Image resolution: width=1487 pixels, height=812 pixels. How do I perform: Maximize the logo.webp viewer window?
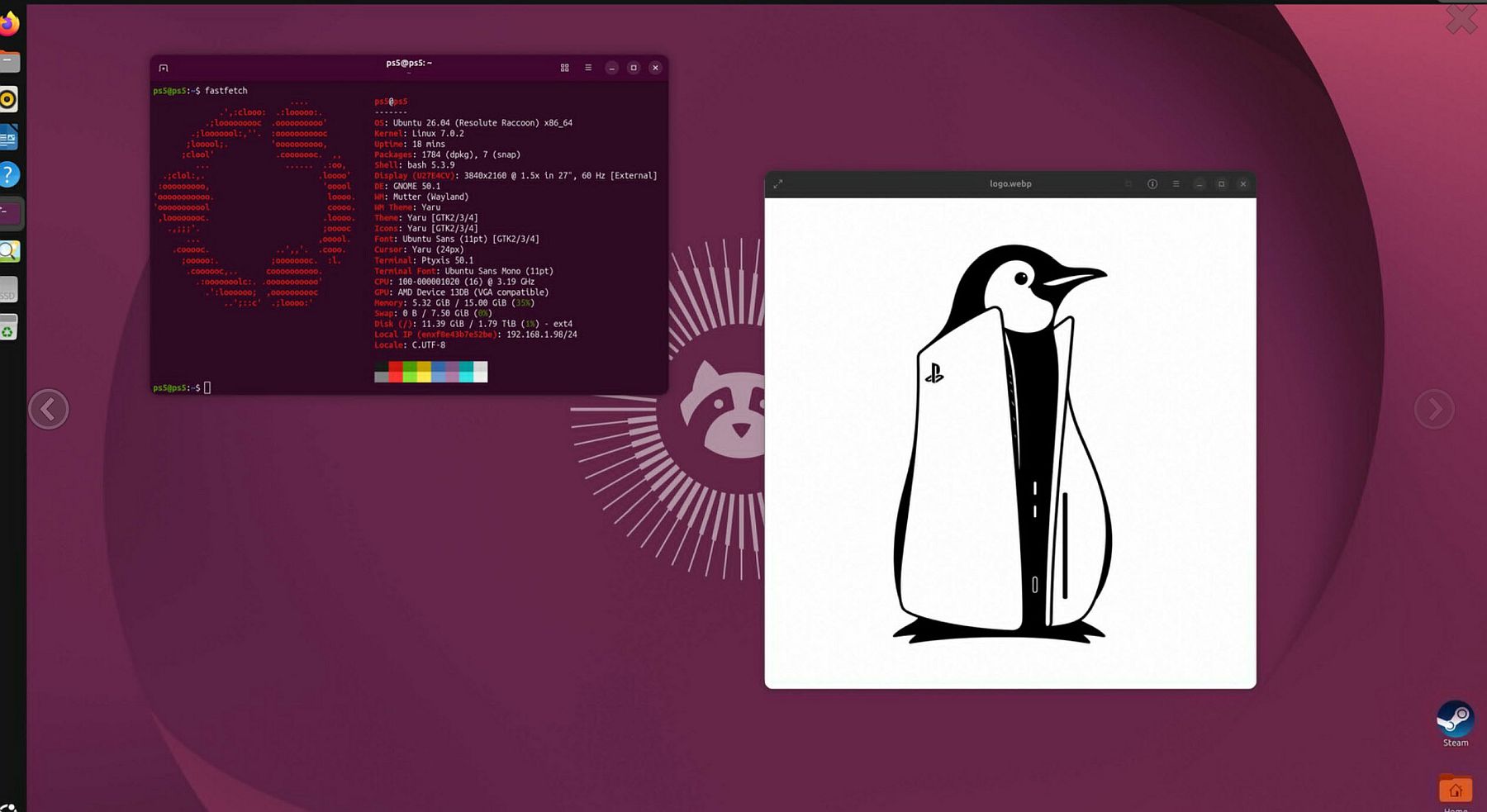[x=1221, y=184]
